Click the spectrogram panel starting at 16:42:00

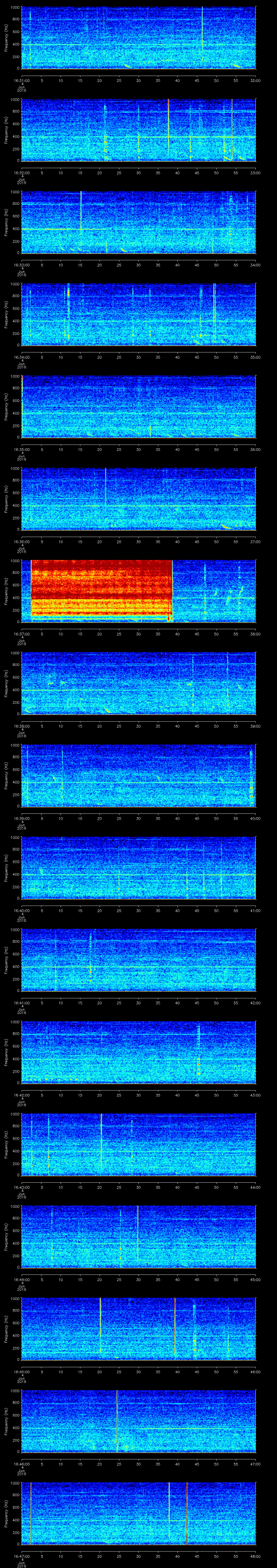click(138, 1052)
